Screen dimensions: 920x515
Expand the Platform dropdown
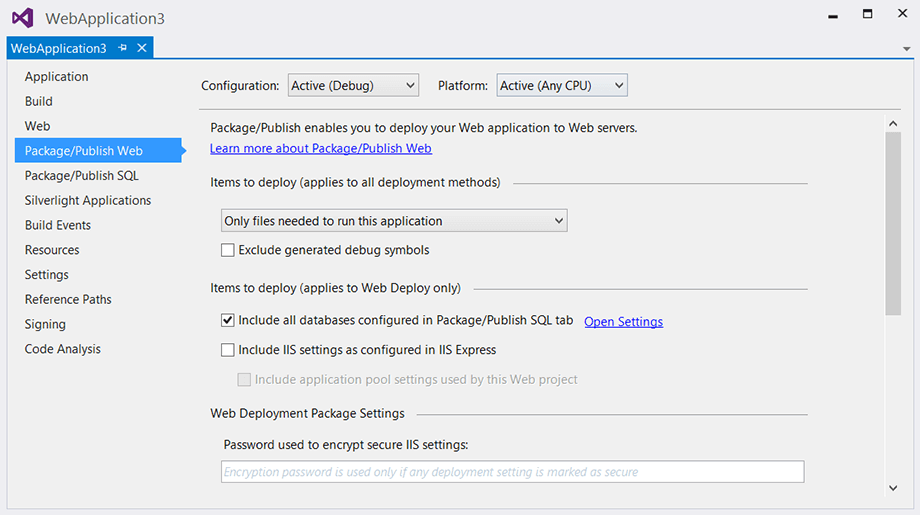(x=562, y=86)
